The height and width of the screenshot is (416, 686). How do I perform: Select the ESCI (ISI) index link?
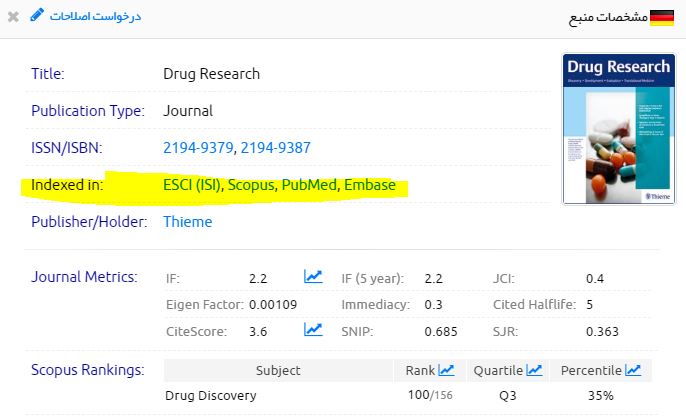point(192,185)
